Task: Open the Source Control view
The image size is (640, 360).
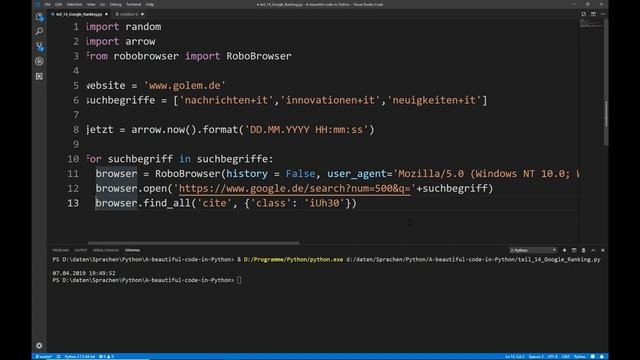Action: click(39, 46)
